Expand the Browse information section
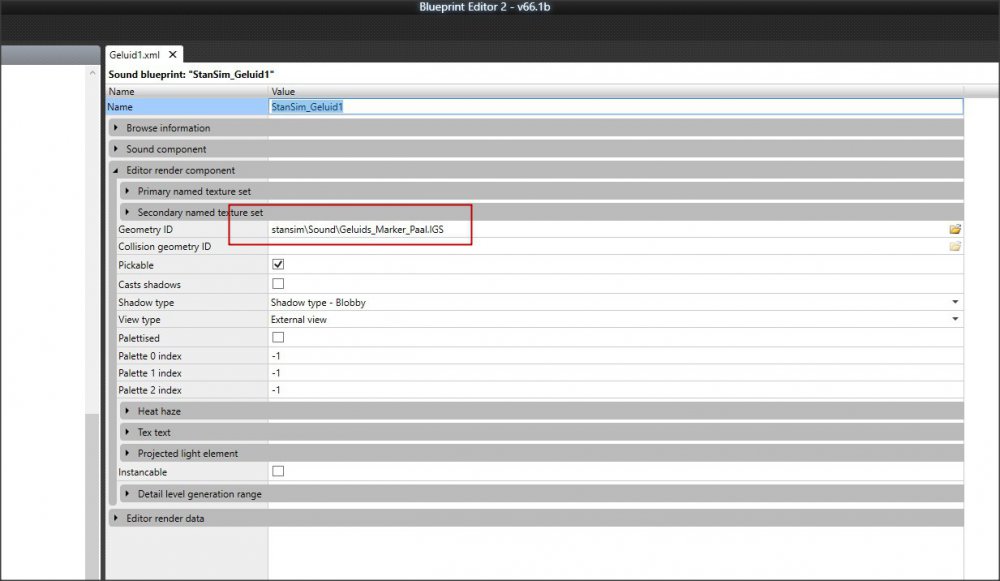Viewport: 1000px width, 581px height. (117, 128)
